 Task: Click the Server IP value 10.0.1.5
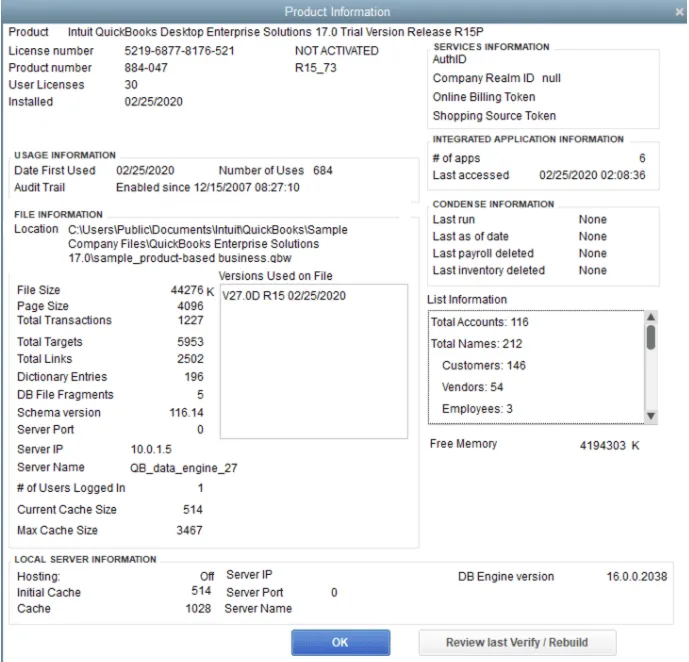(151, 449)
